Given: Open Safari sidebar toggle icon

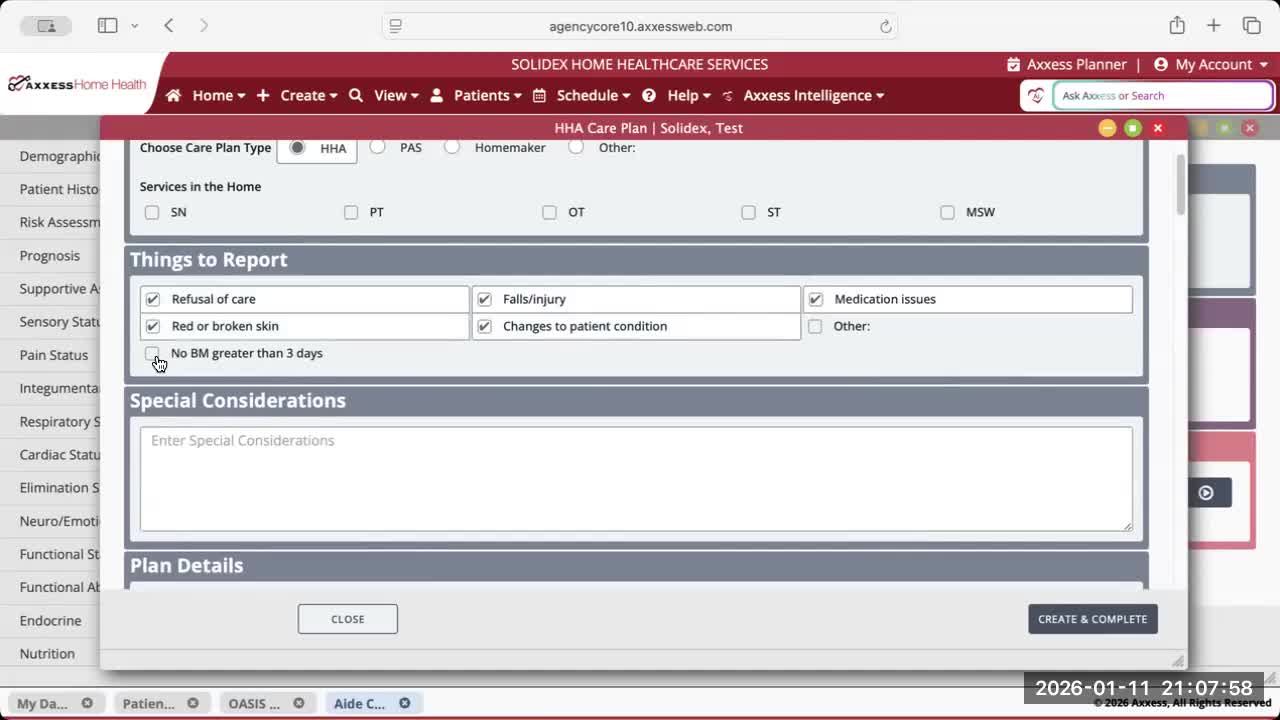Looking at the screenshot, I should tap(107, 26).
